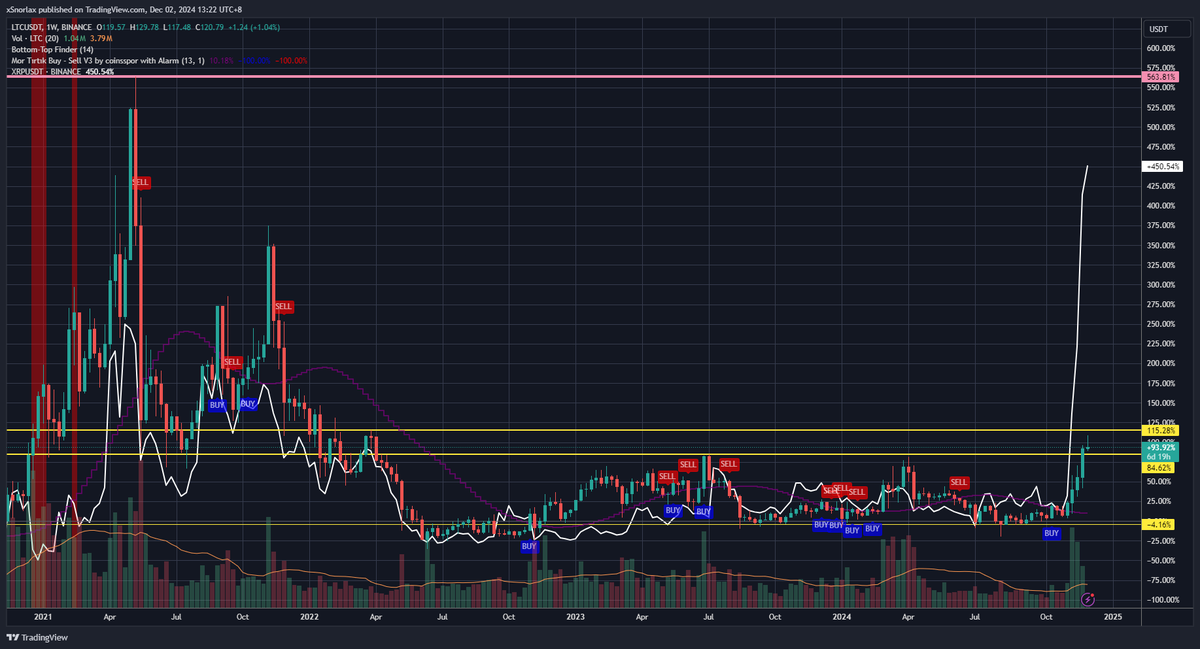This screenshot has width=1200, height=649.
Task: Click the 2023 label on time axis
Action: (x=574, y=617)
